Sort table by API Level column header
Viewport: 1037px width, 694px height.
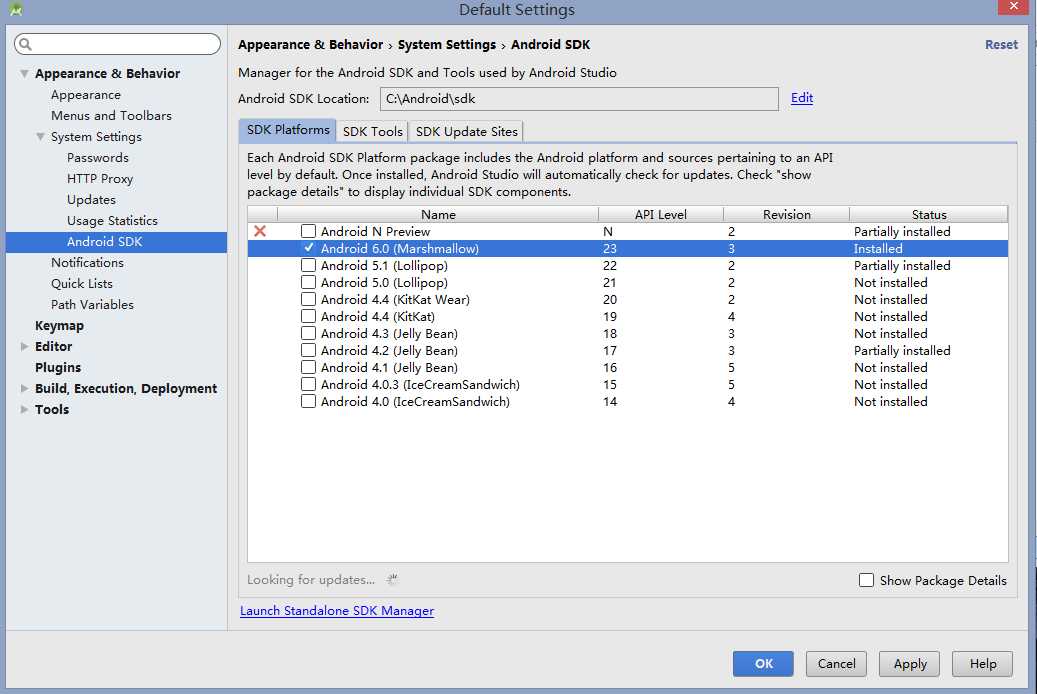(661, 214)
